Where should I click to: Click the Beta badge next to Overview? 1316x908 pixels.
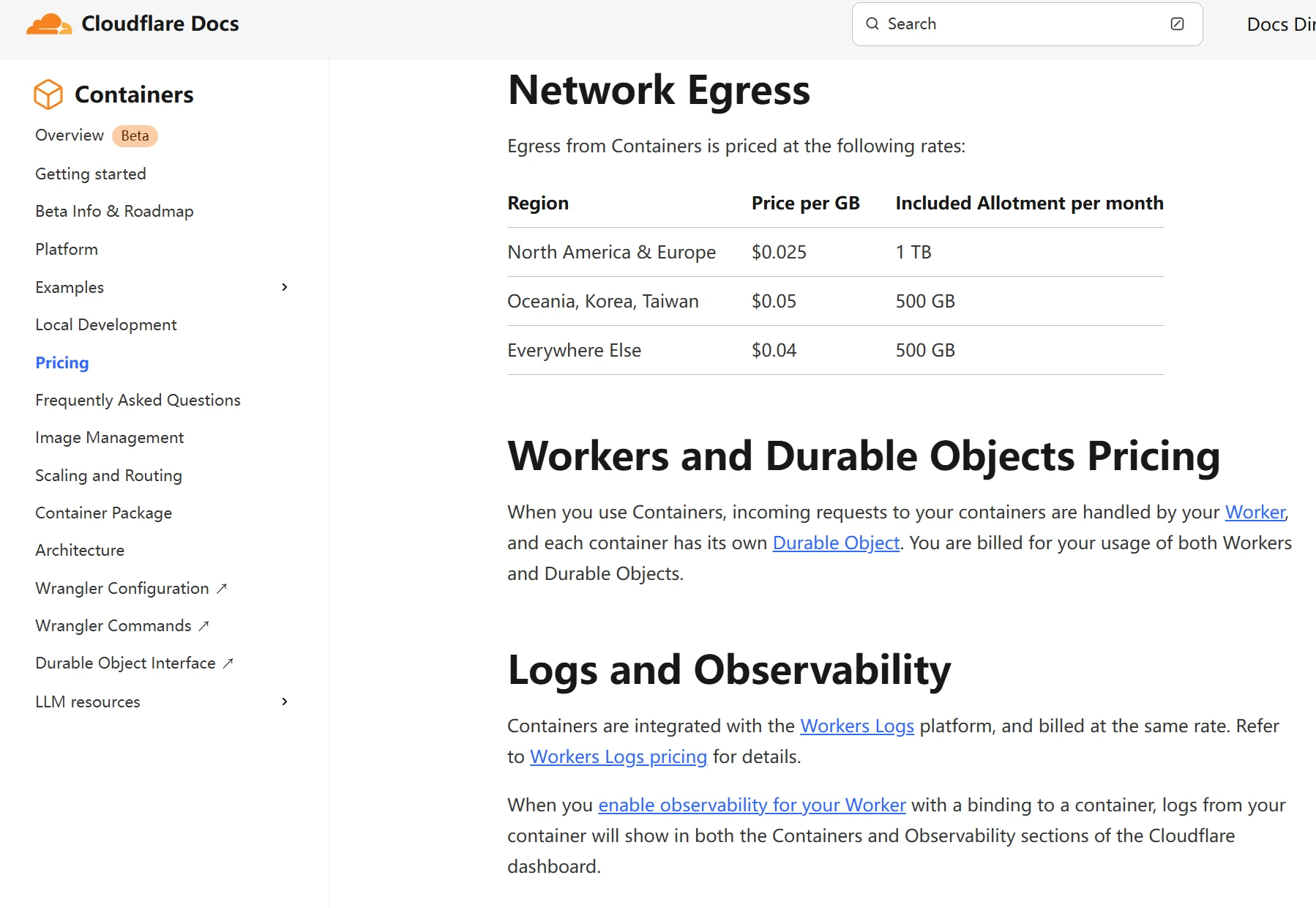pos(135,135)
